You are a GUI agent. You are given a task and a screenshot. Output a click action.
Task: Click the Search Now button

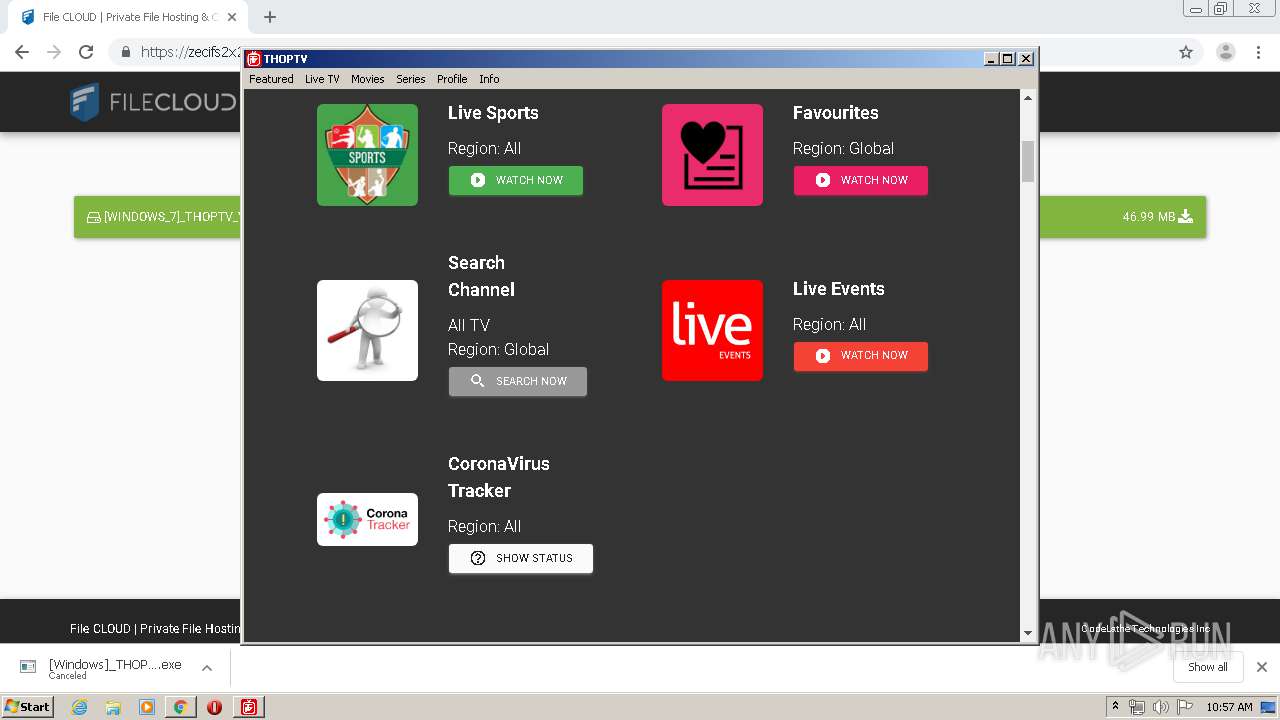click(518, 381)
